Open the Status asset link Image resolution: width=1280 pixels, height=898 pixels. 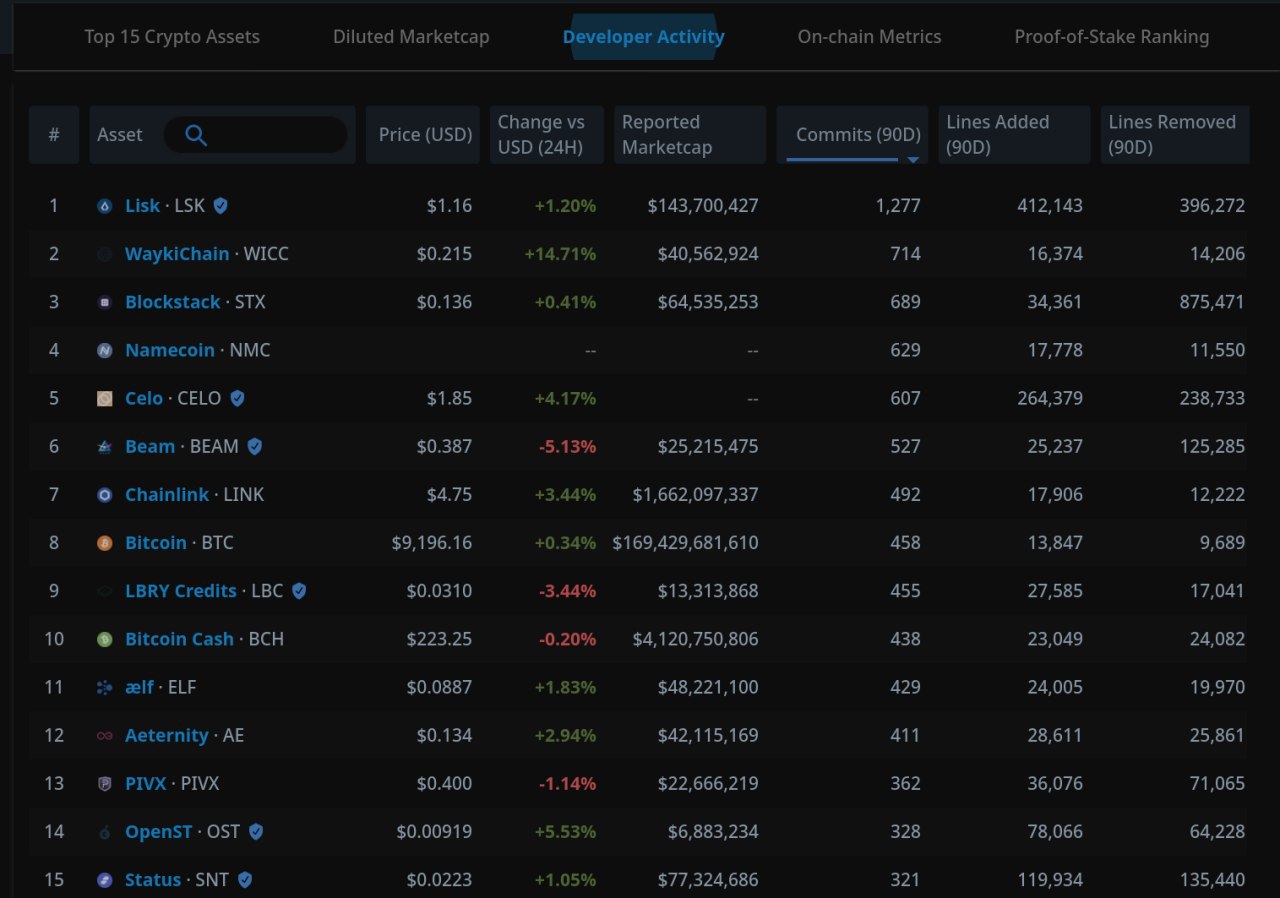(153, 880)
